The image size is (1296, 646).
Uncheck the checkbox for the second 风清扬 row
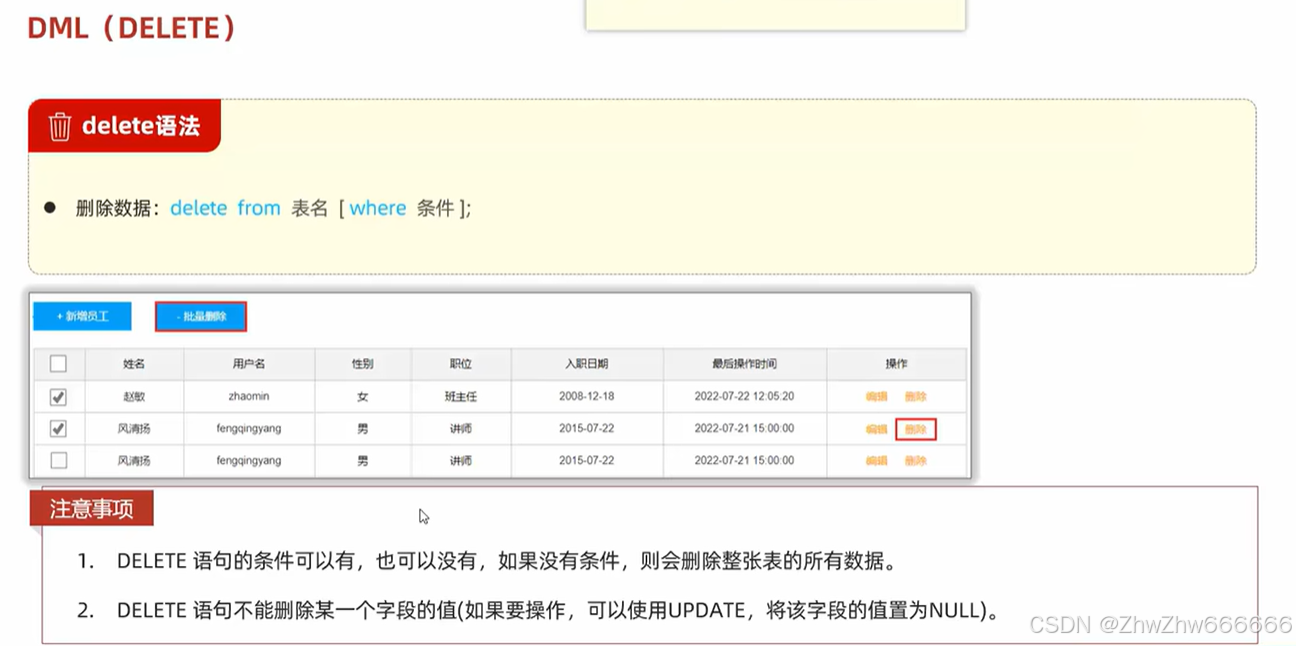(57, 428)
